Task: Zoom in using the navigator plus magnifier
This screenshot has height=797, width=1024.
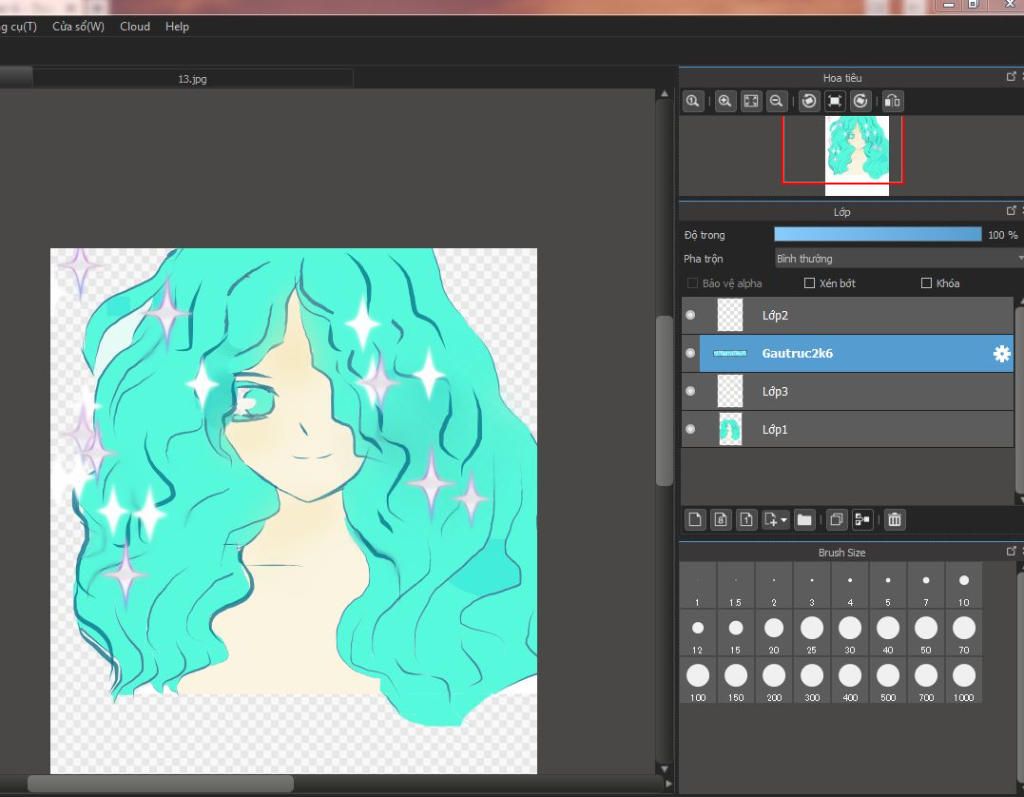Action: 725,101
